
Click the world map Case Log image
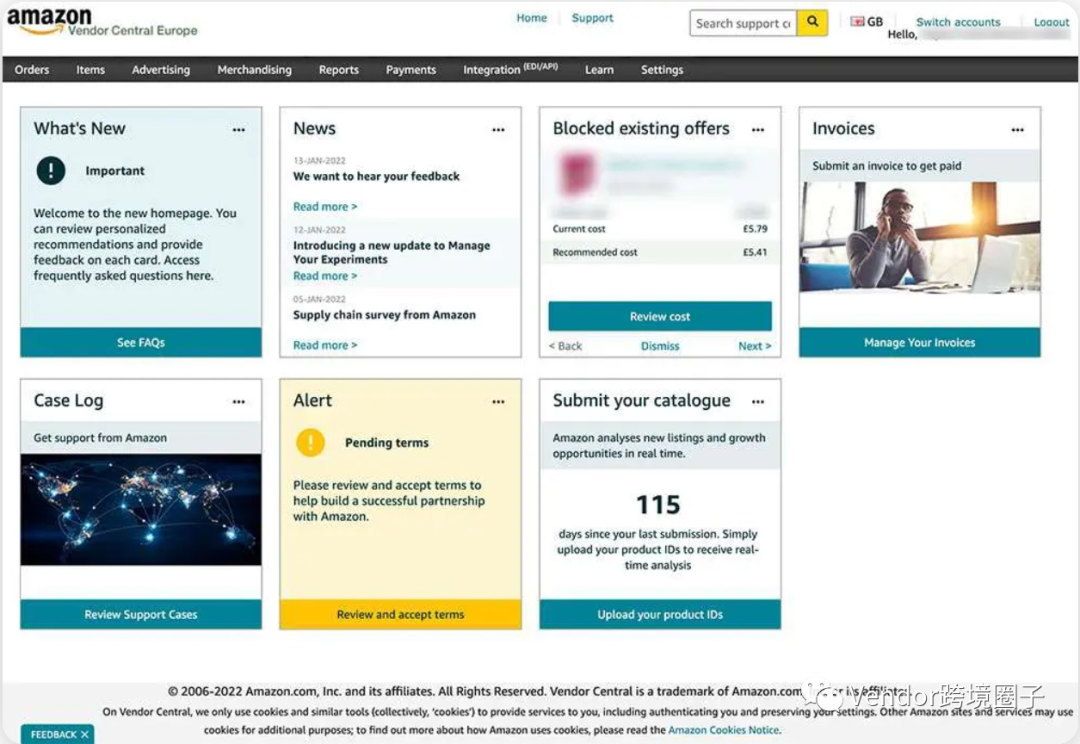[141, 510]
